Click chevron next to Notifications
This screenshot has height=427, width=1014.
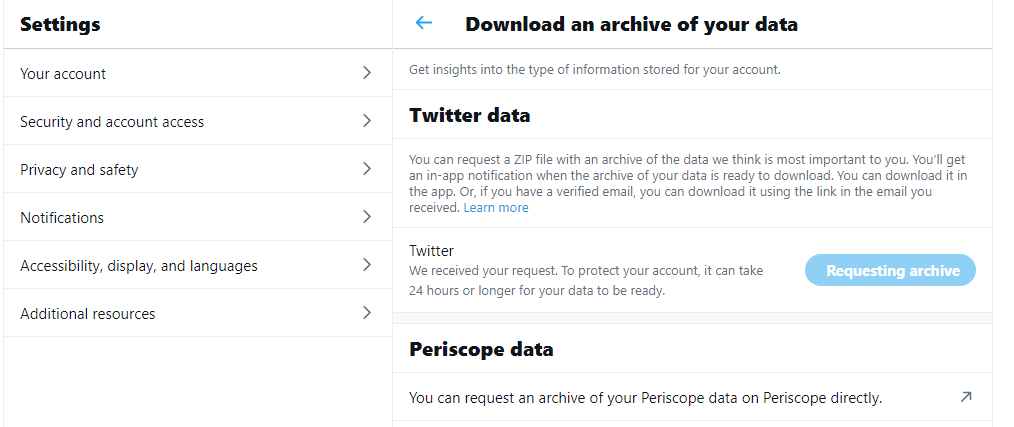pyautogui.click(x=367, y=217)
